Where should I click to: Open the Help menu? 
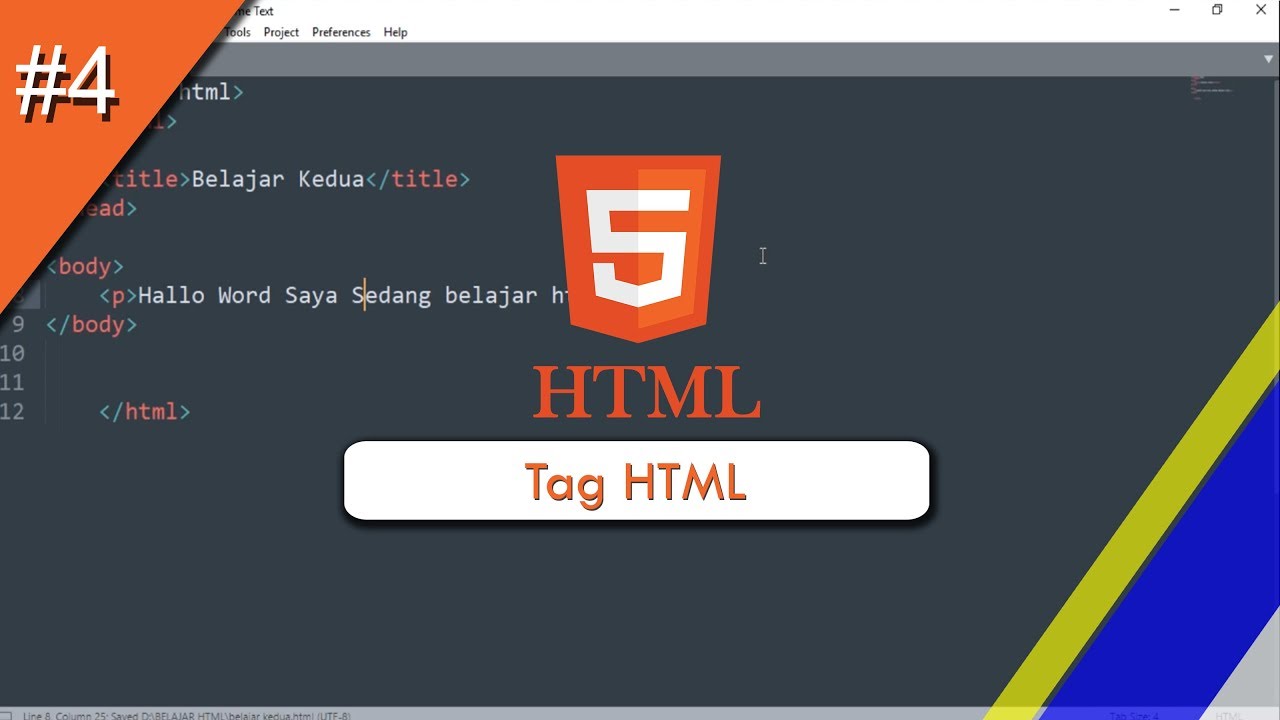395,32
